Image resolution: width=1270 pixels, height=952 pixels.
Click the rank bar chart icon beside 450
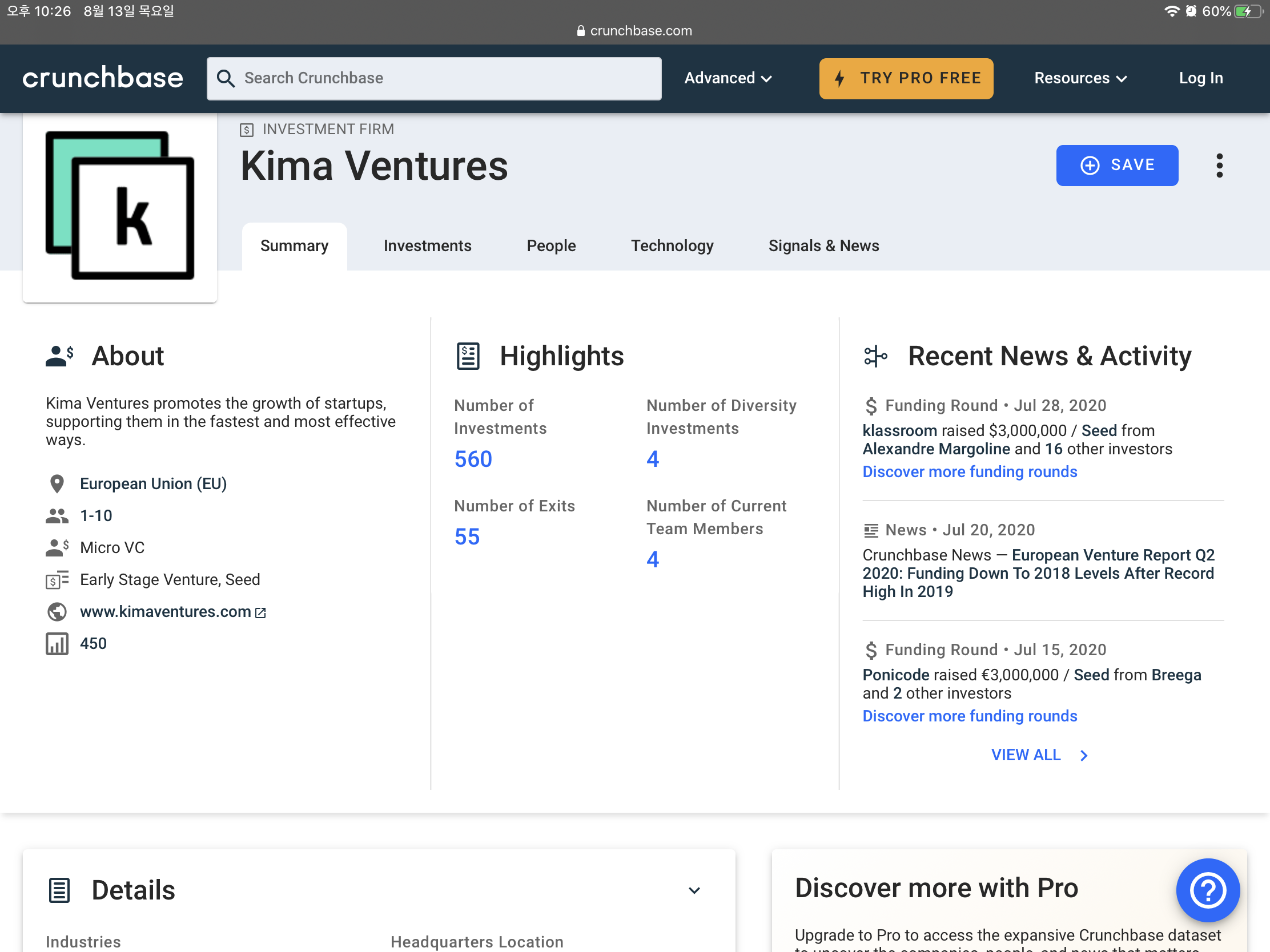[57, 644]
